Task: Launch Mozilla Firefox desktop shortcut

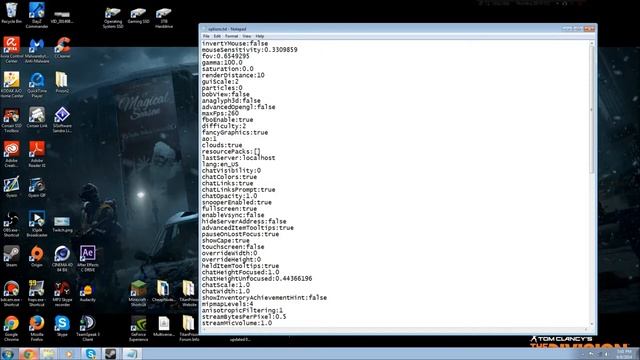Action: point(37,329)
